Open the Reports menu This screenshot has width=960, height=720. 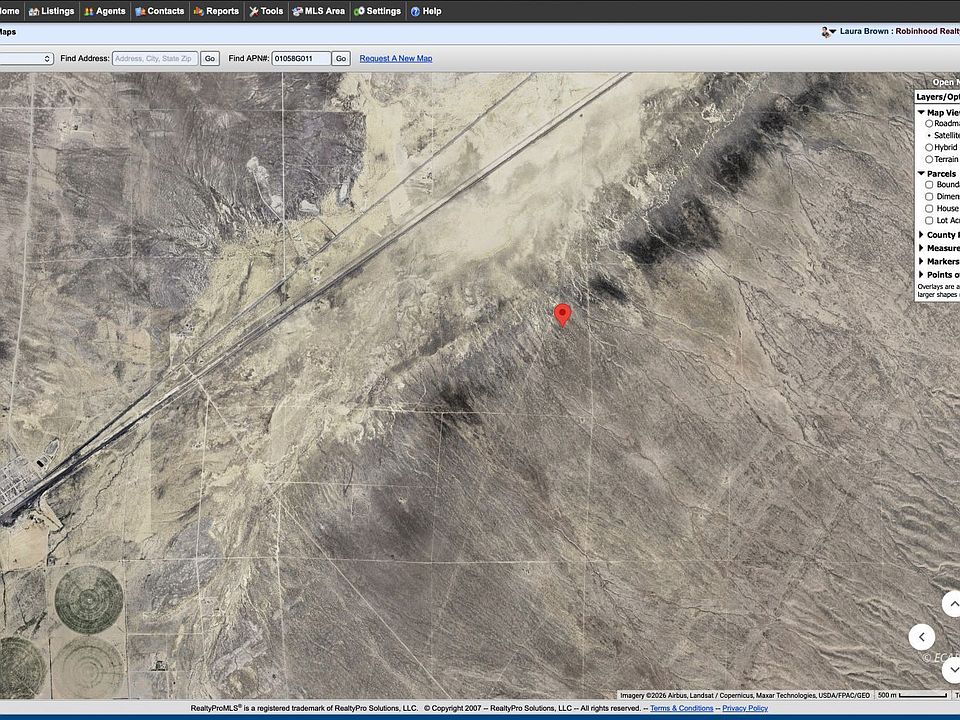coord(216,11)
